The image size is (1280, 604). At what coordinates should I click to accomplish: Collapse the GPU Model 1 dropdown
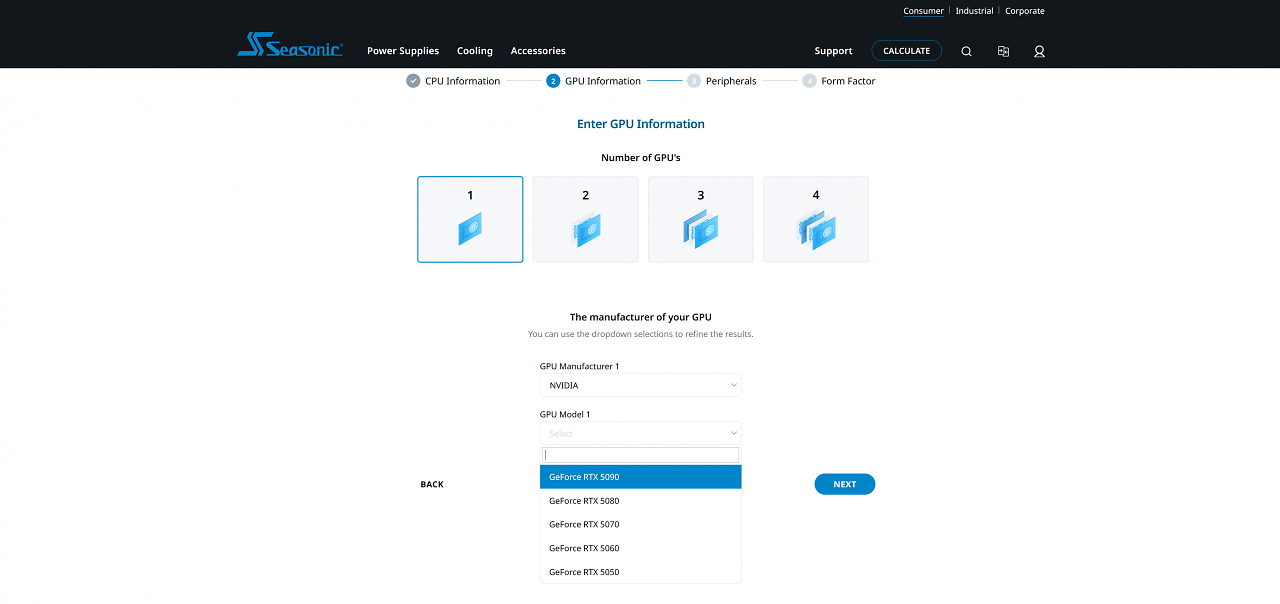pyautogui.click(x=641, y=433)
